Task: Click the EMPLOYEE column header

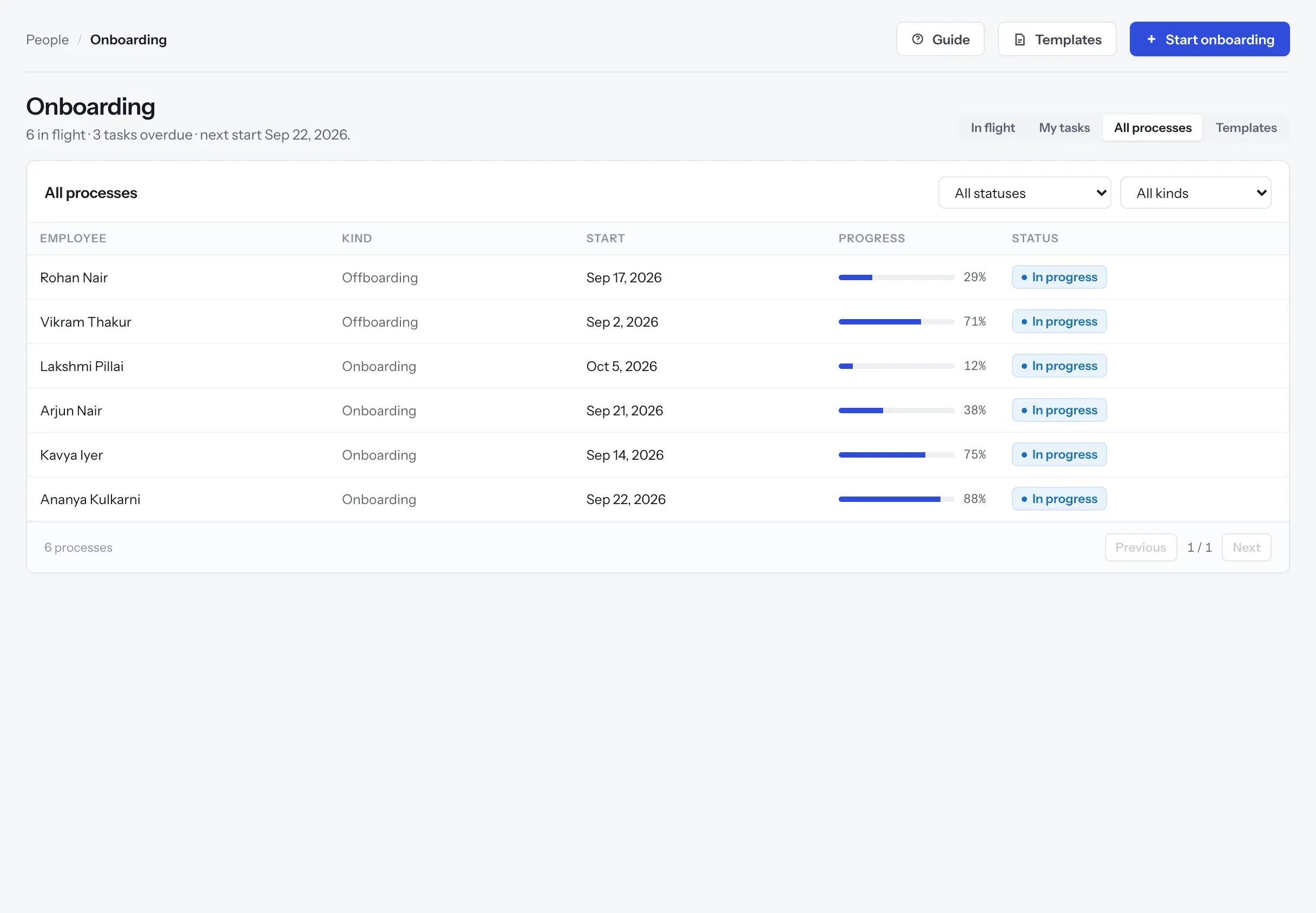Action: click(x=73, y=239)
